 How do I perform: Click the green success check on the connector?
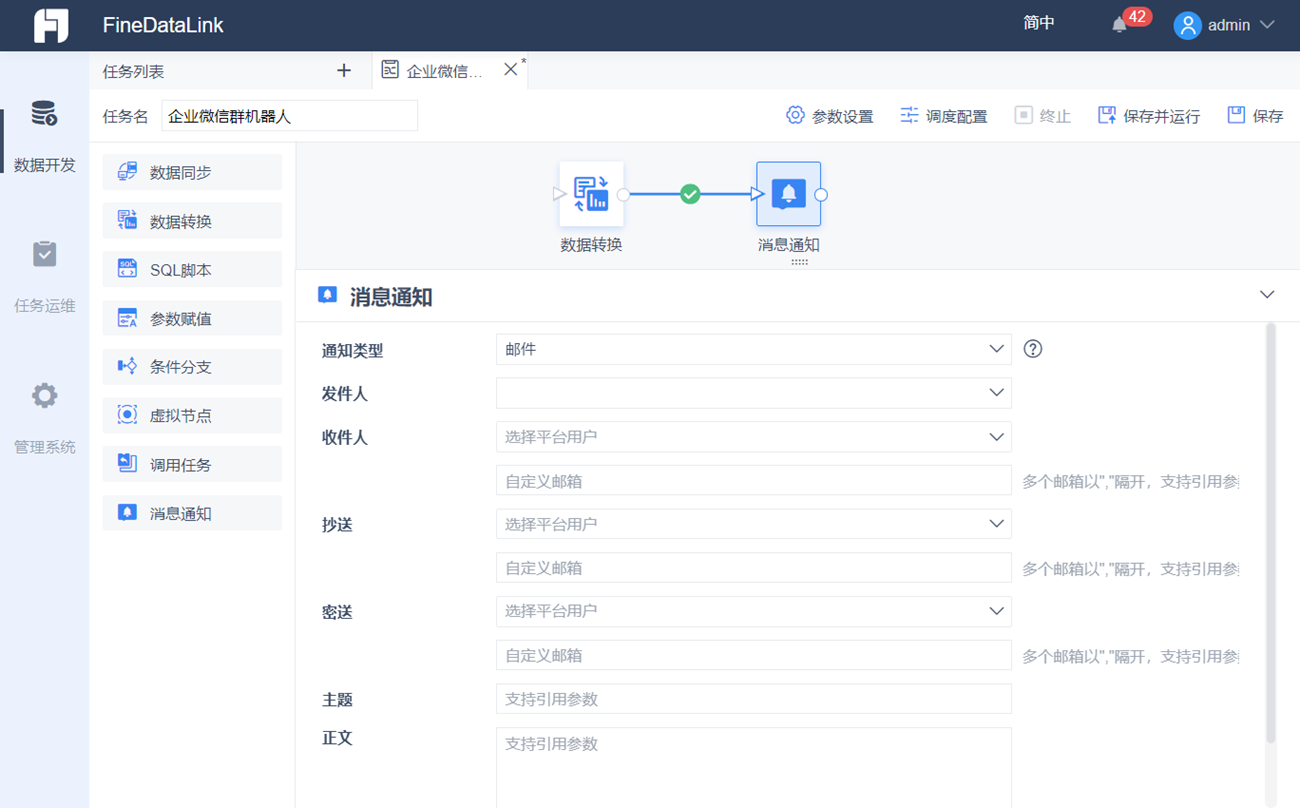point(690,194)
